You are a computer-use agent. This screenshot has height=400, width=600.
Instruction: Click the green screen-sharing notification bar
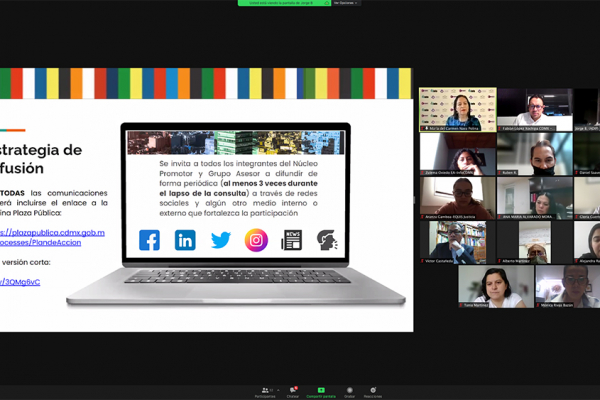[284, 3]
